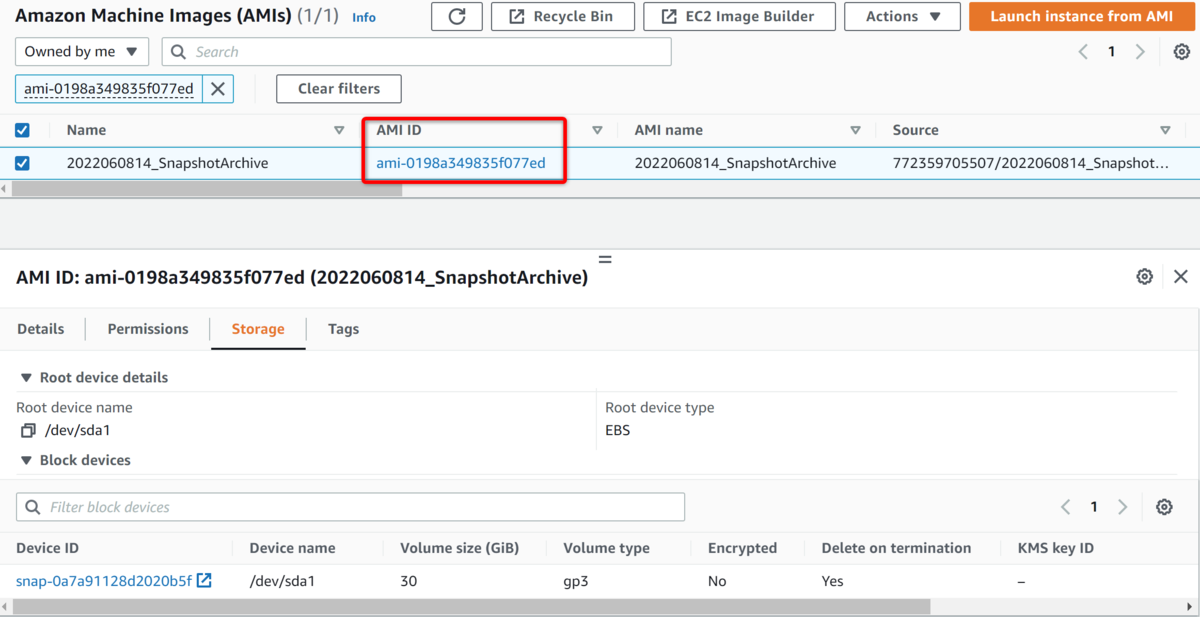This screenshot has width=1200, height=617.
Task: Open snapshot snap-0a7a91128d2020b5f link
Action: (x=104, y=581)
